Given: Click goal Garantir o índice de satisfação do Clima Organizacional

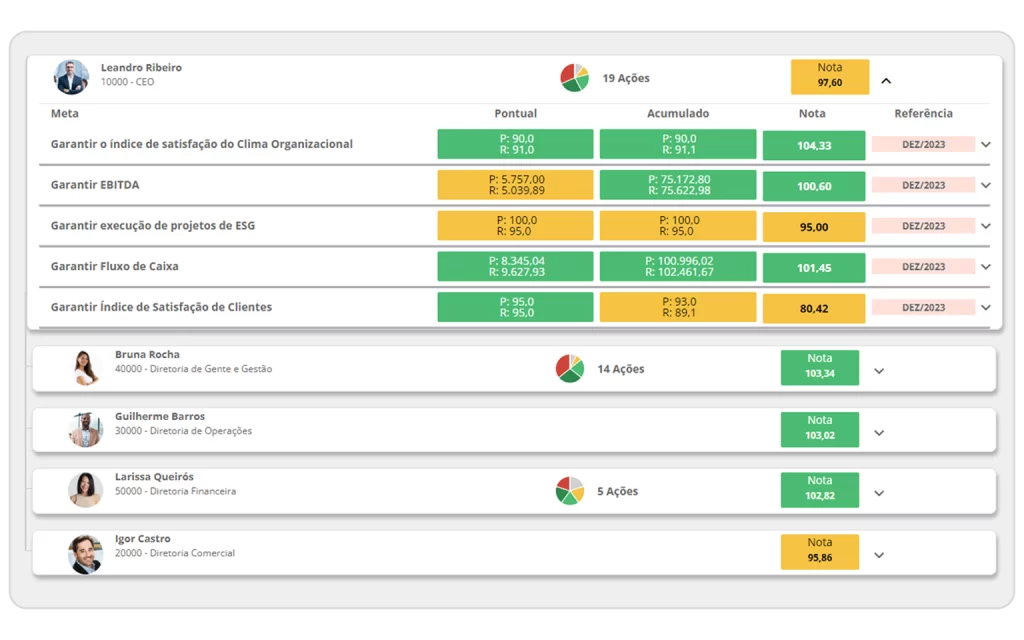Looking at the screenshot, I should 202,144.
